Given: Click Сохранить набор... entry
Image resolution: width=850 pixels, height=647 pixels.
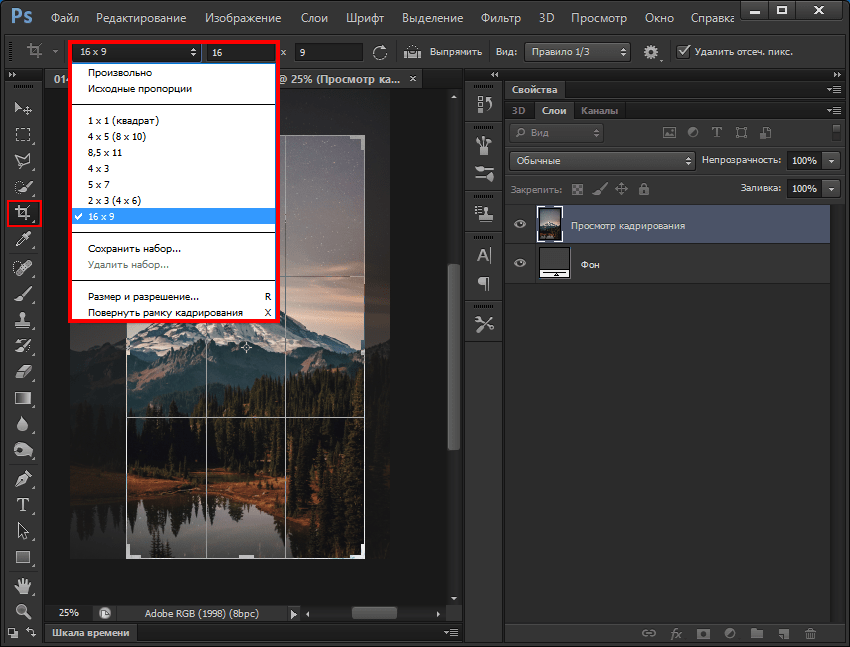Looking at the screenshot, I should (174, 249).
